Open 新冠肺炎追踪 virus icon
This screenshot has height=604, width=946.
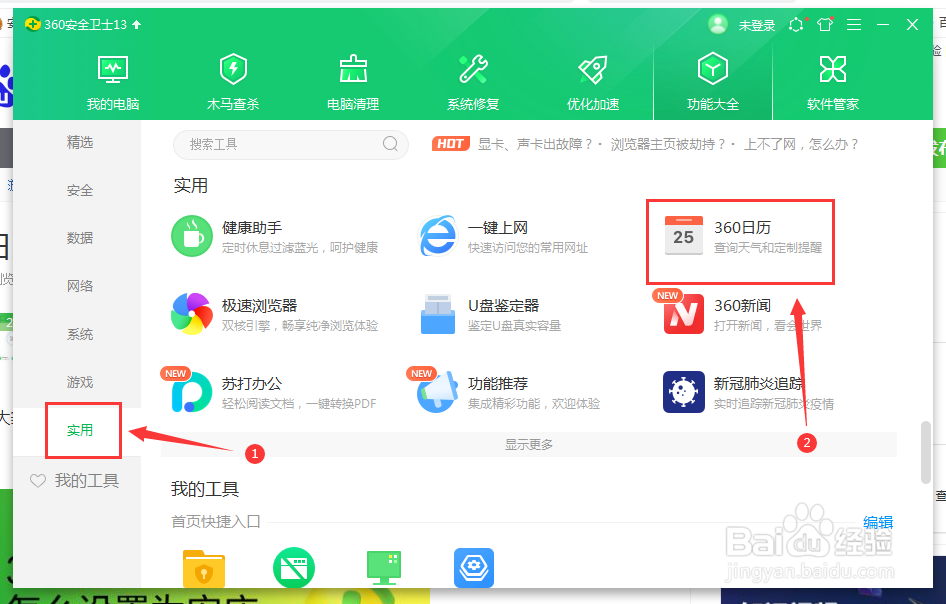click(684, 392)
